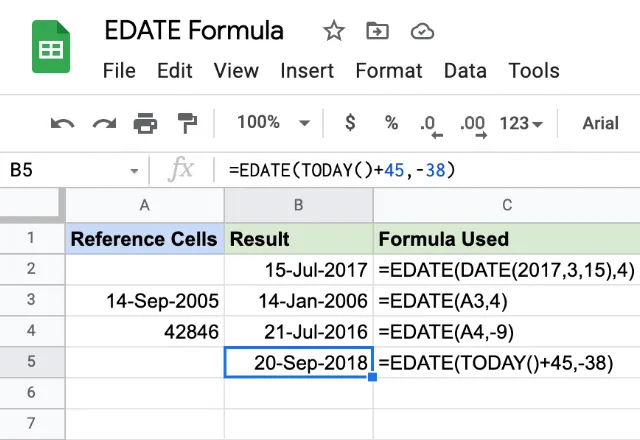
Task: Open the 100% zoom dropdown
Action: (x=273, y=122)
